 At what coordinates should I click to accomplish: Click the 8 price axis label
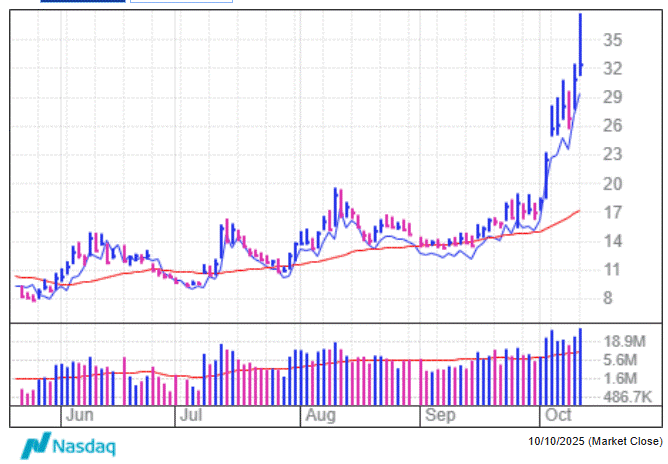[x=606, y=298]
